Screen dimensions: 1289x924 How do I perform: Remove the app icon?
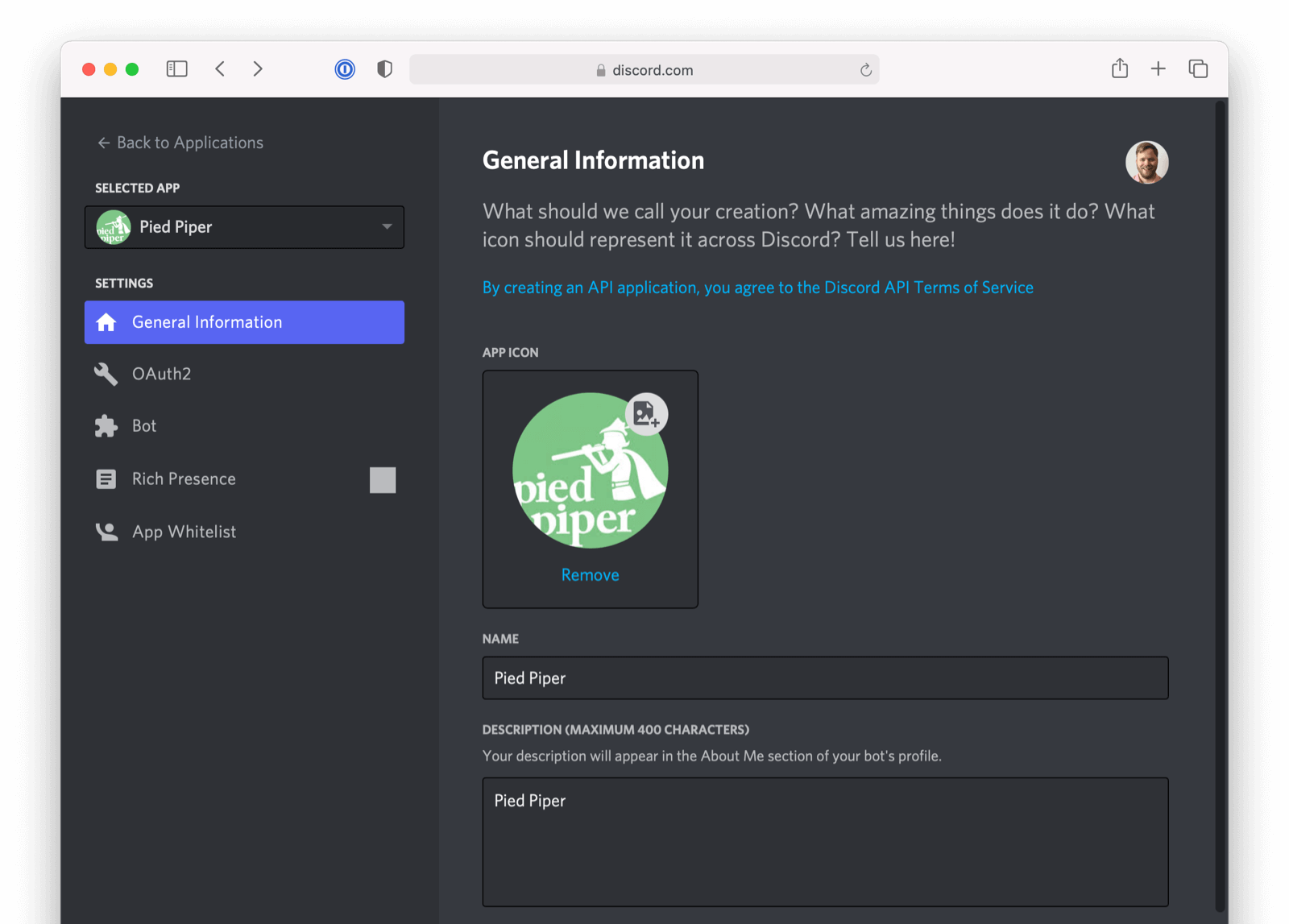[x=591, y=575]
